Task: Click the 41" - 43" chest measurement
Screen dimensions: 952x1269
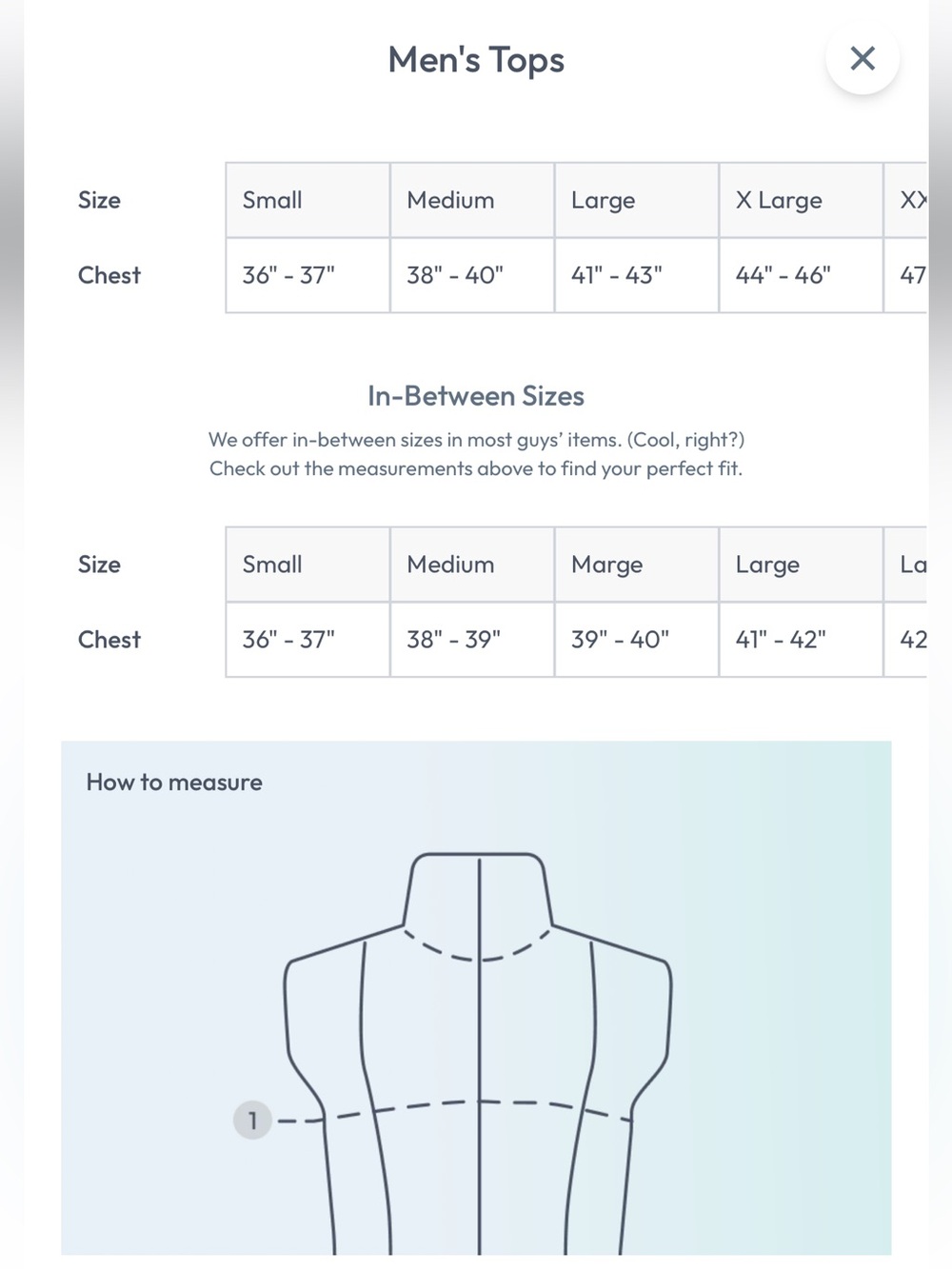Action: pos(637,275)
